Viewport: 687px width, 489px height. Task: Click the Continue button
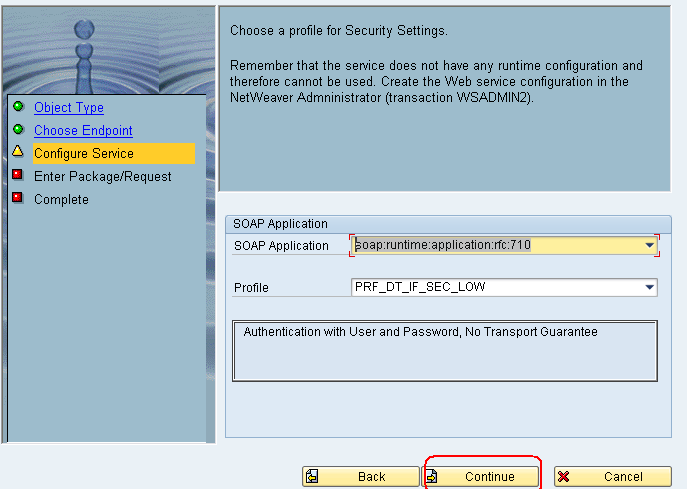click(481, 476)
